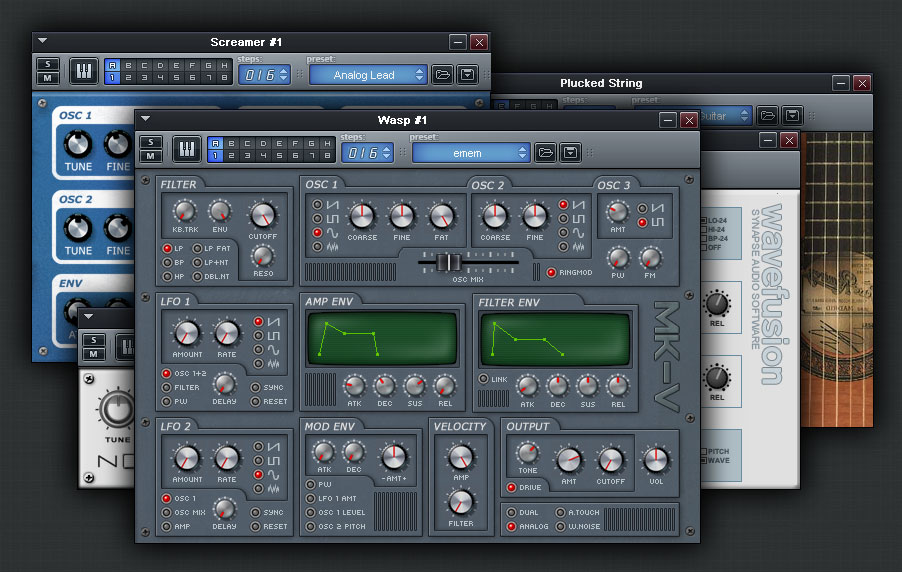Expand the Wasp #1 window menu arrow
The width and height of the screenshot is (902, 572).
tap(146, 119)
